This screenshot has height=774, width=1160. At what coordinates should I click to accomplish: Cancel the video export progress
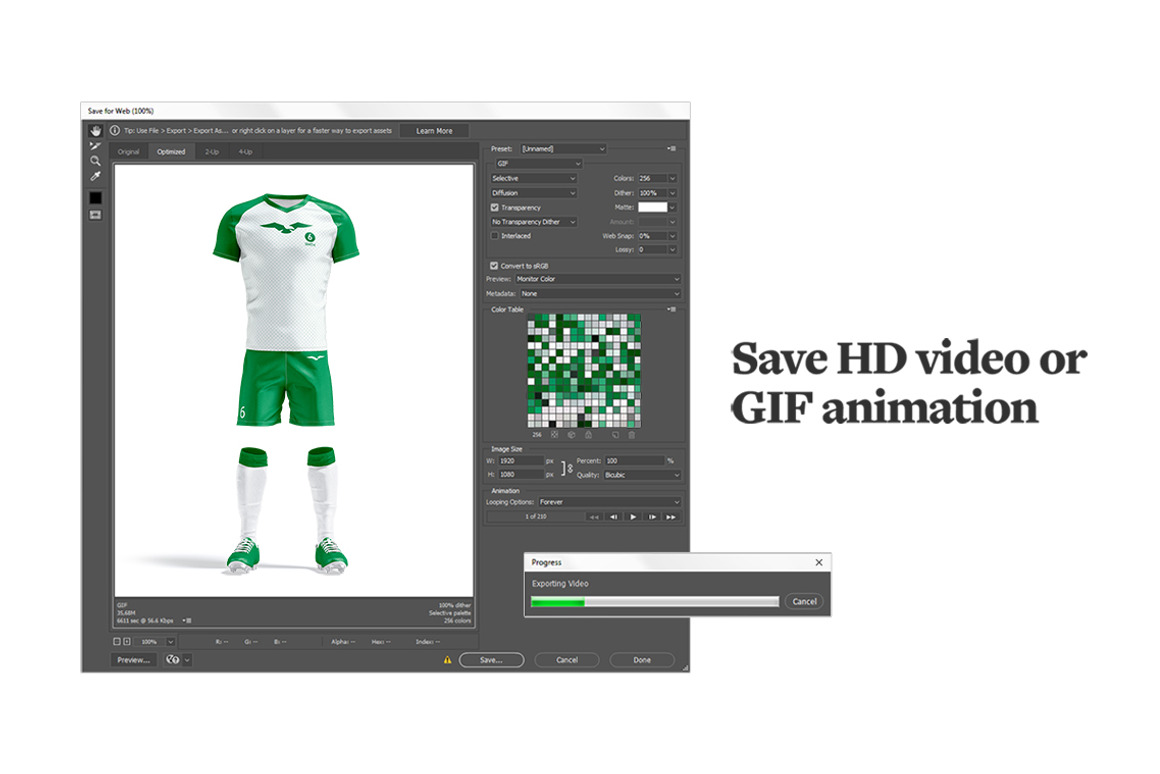click(804, 602)
